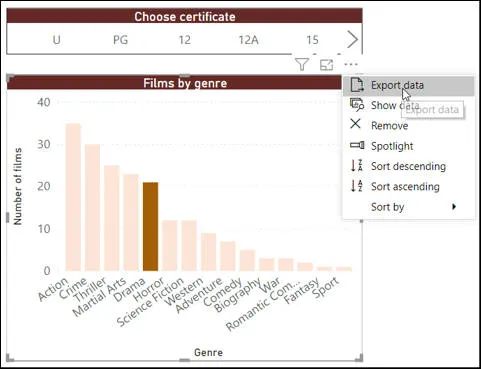
Task: Click the Fantasy axis label
Action: pyautogui.click(x=301, y=290)
